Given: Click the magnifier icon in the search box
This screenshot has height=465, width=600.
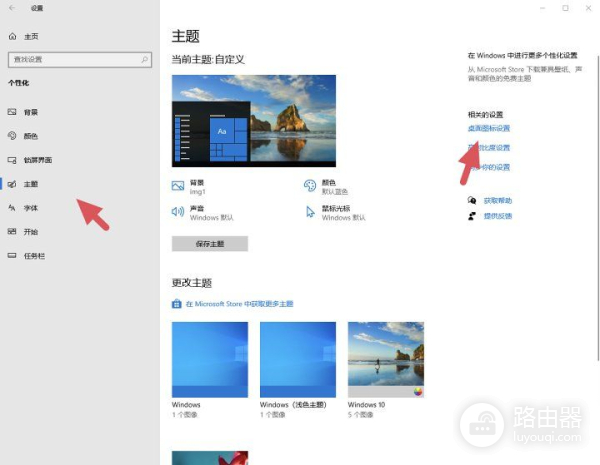Looking at the screenshot, I should click(145, 59).
